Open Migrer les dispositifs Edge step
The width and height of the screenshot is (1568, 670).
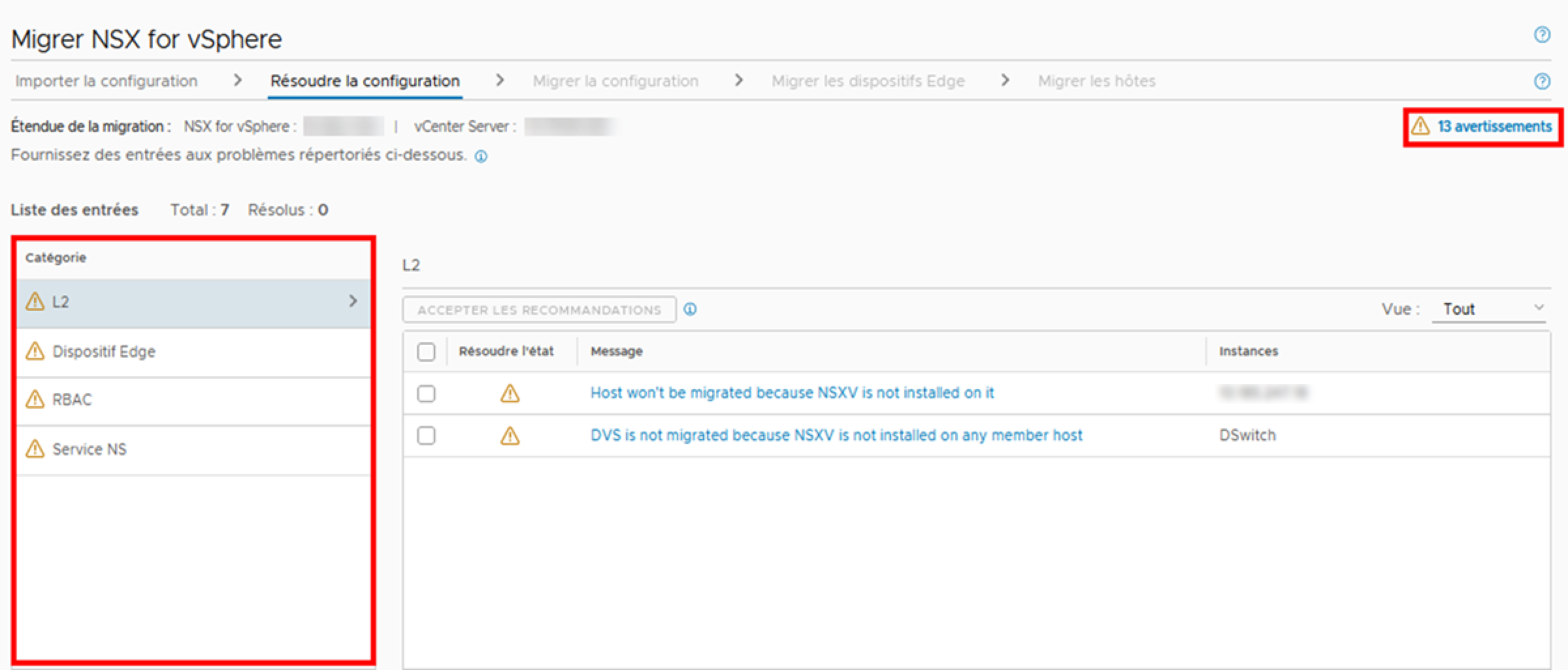(x=868, y=81)
